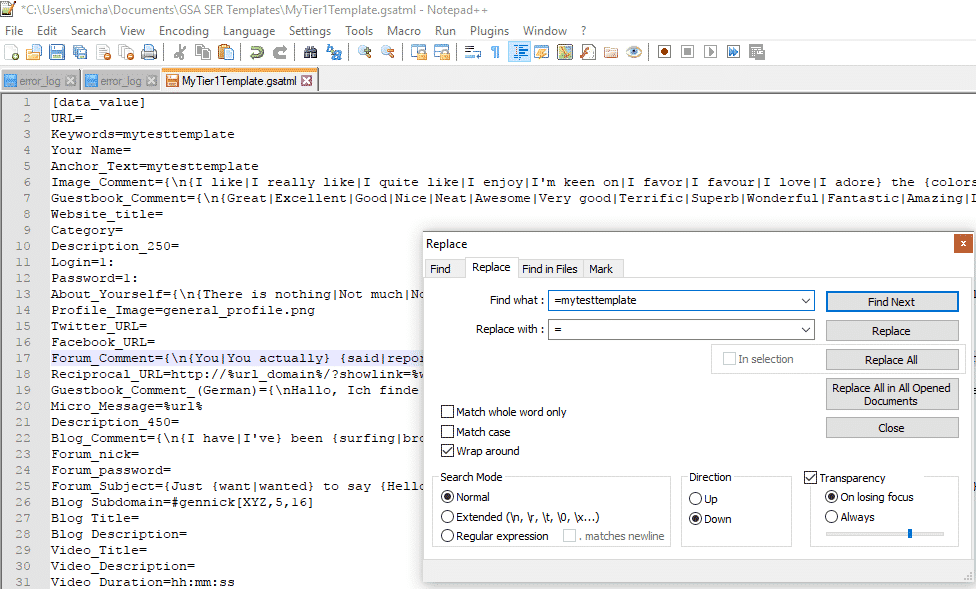Viewport: 976px width, 589px height.
Task: Click the Zoom In magnifier icon
Action: tap(365, 52)
